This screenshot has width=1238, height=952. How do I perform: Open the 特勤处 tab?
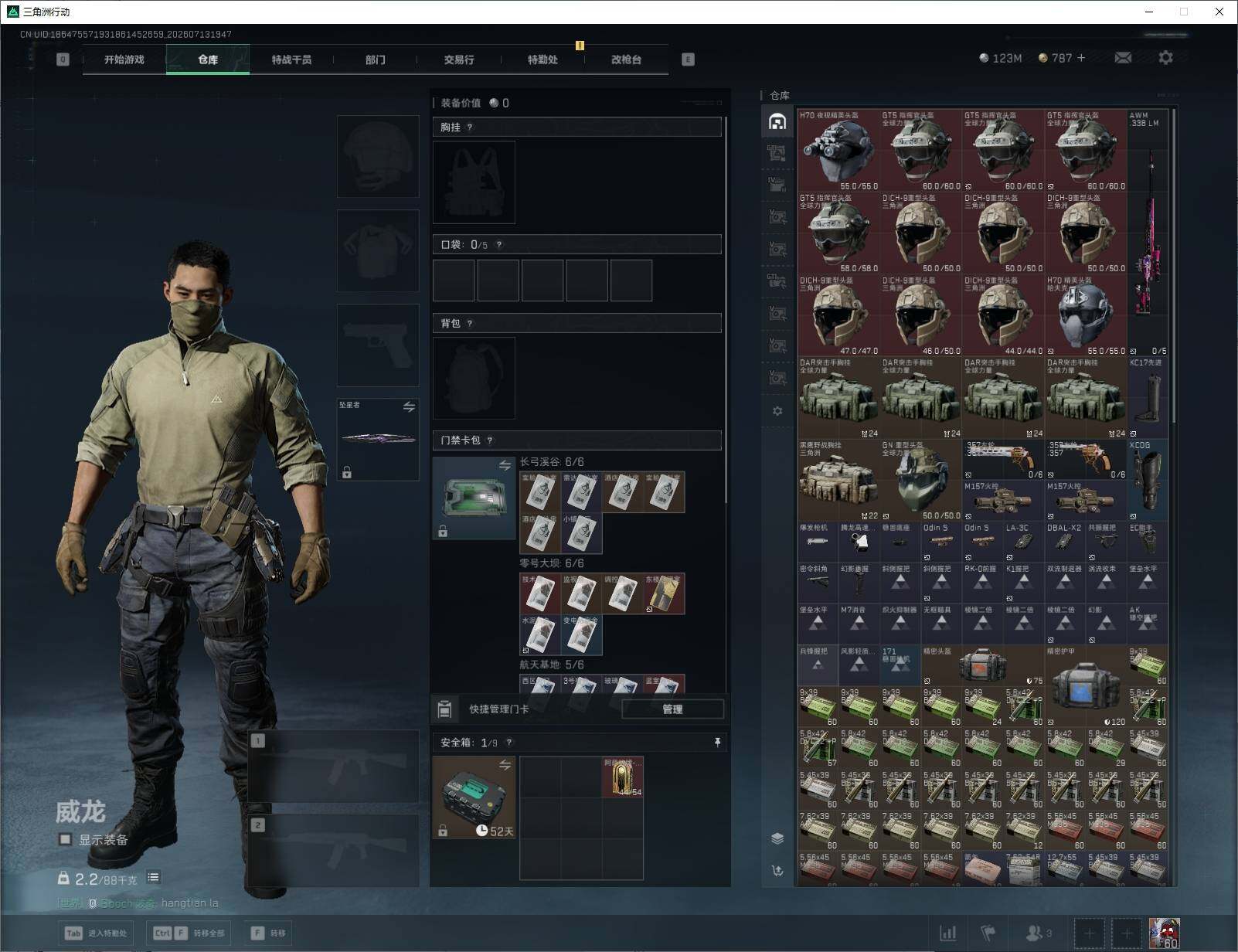tap(542, 59)
